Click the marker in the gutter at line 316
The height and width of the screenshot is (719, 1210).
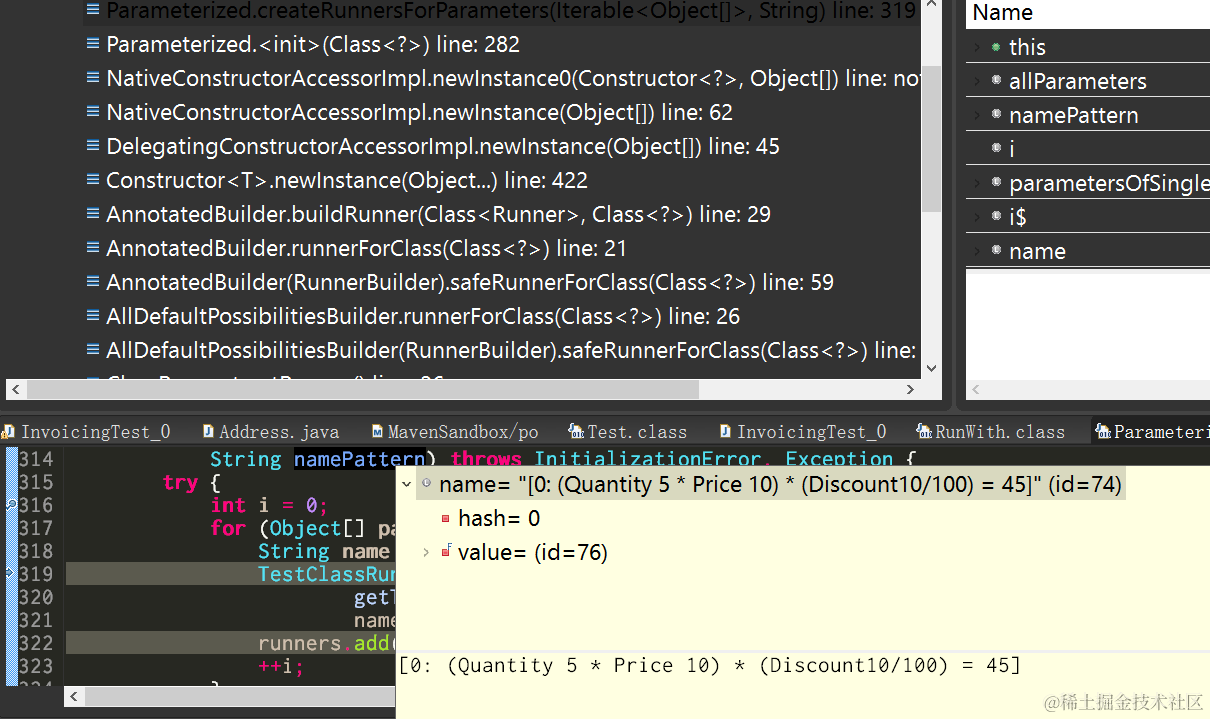click(x=10, y=506)
